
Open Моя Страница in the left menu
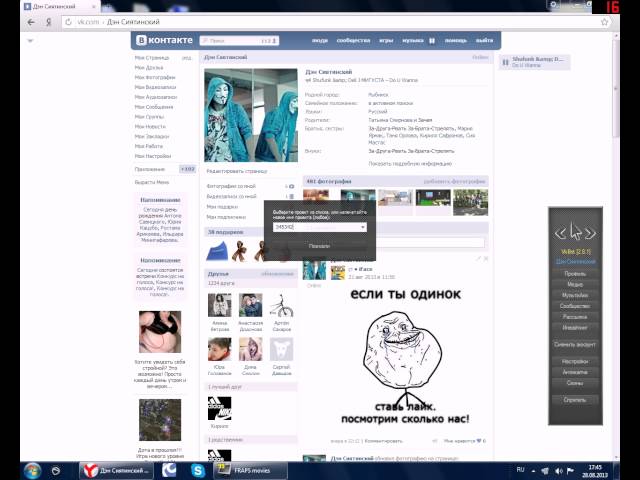tap(152, 58)
